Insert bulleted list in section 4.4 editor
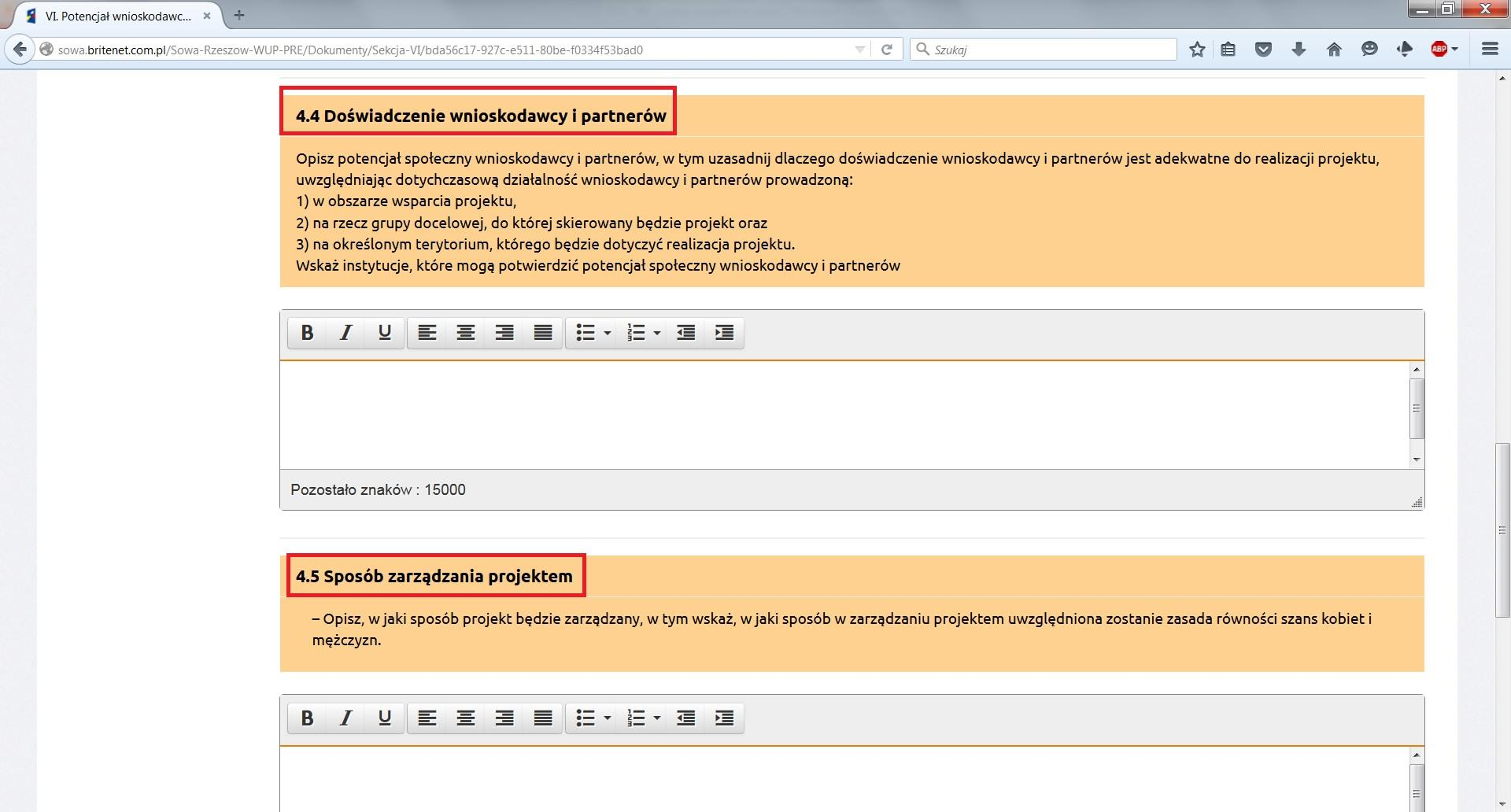The width and height of the screenshot is (1511, 812). tap(585, 333)
